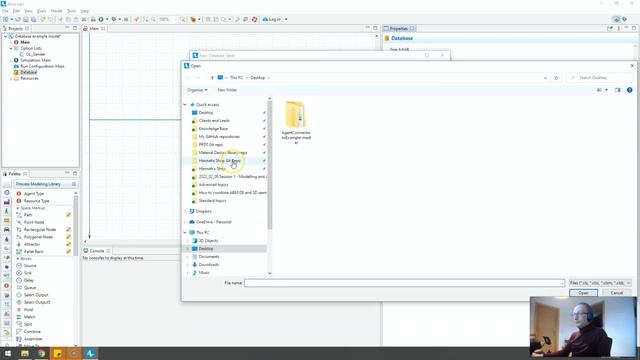Select 'Standard topics' in Quick access
This screenshot has height=360, width=640.
click(x=212, y=201)
